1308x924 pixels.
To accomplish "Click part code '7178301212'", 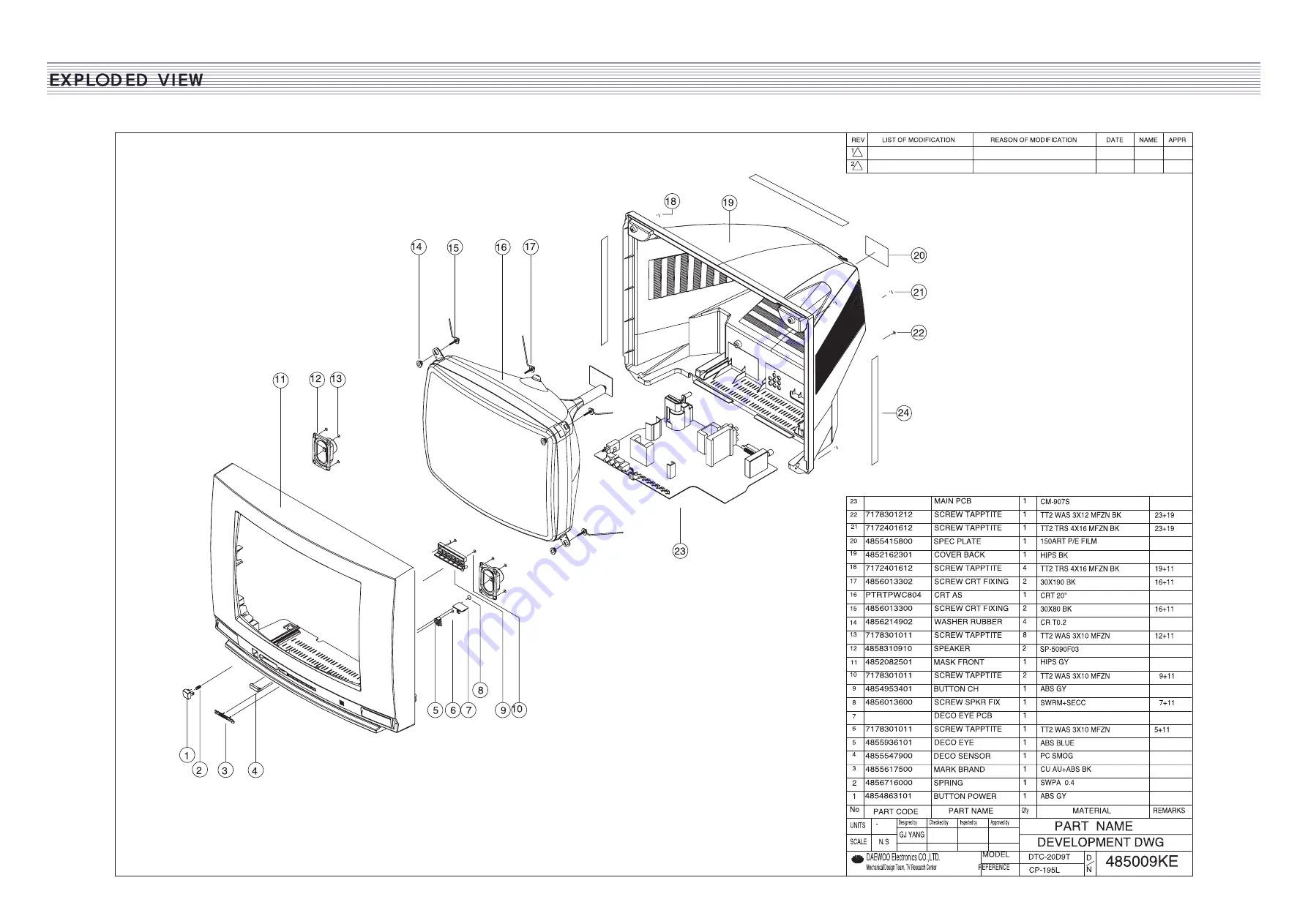I will [x=889, y=514].
